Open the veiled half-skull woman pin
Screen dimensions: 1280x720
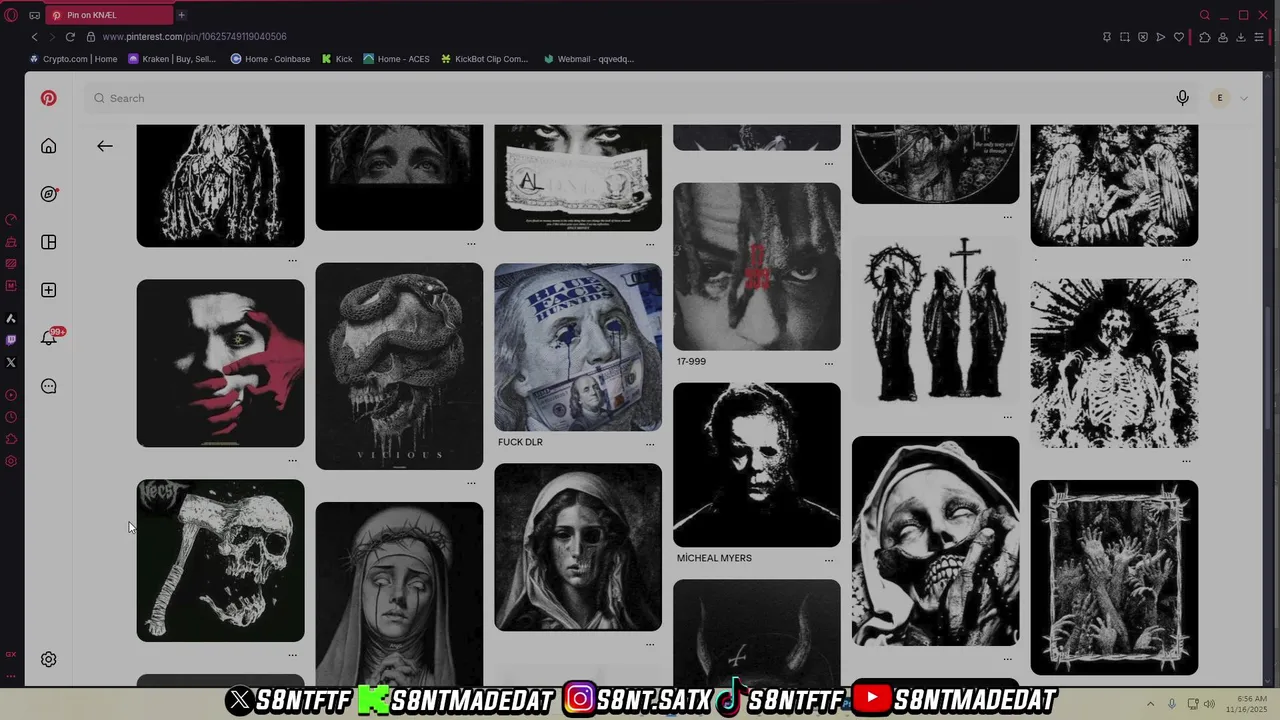tap(578, 547)
